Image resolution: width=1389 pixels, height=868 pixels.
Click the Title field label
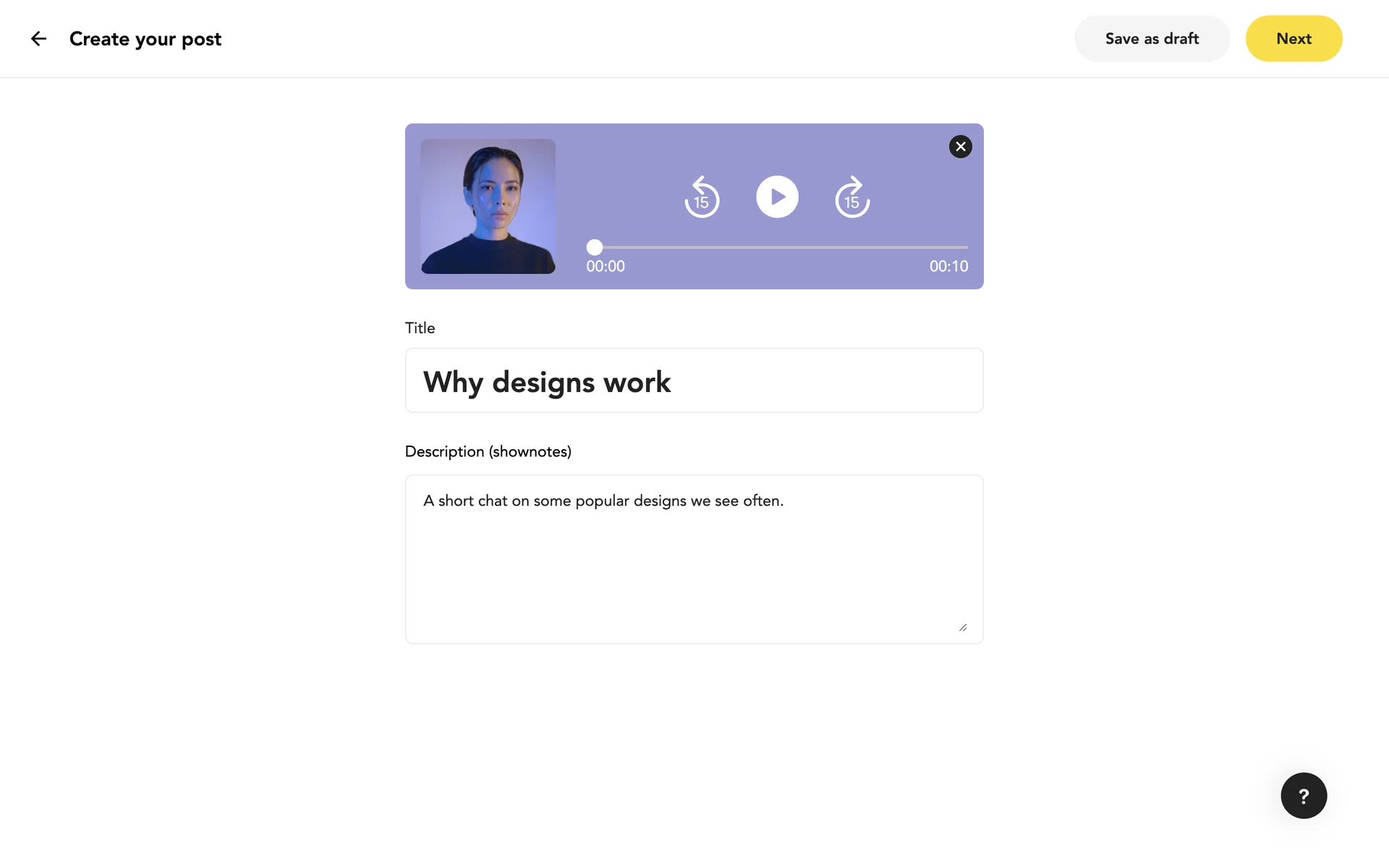(x=420, y=328)
